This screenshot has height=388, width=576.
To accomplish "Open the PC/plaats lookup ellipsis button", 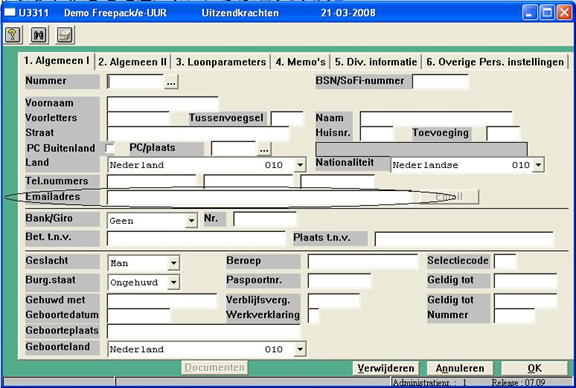I will click(264, 149).
